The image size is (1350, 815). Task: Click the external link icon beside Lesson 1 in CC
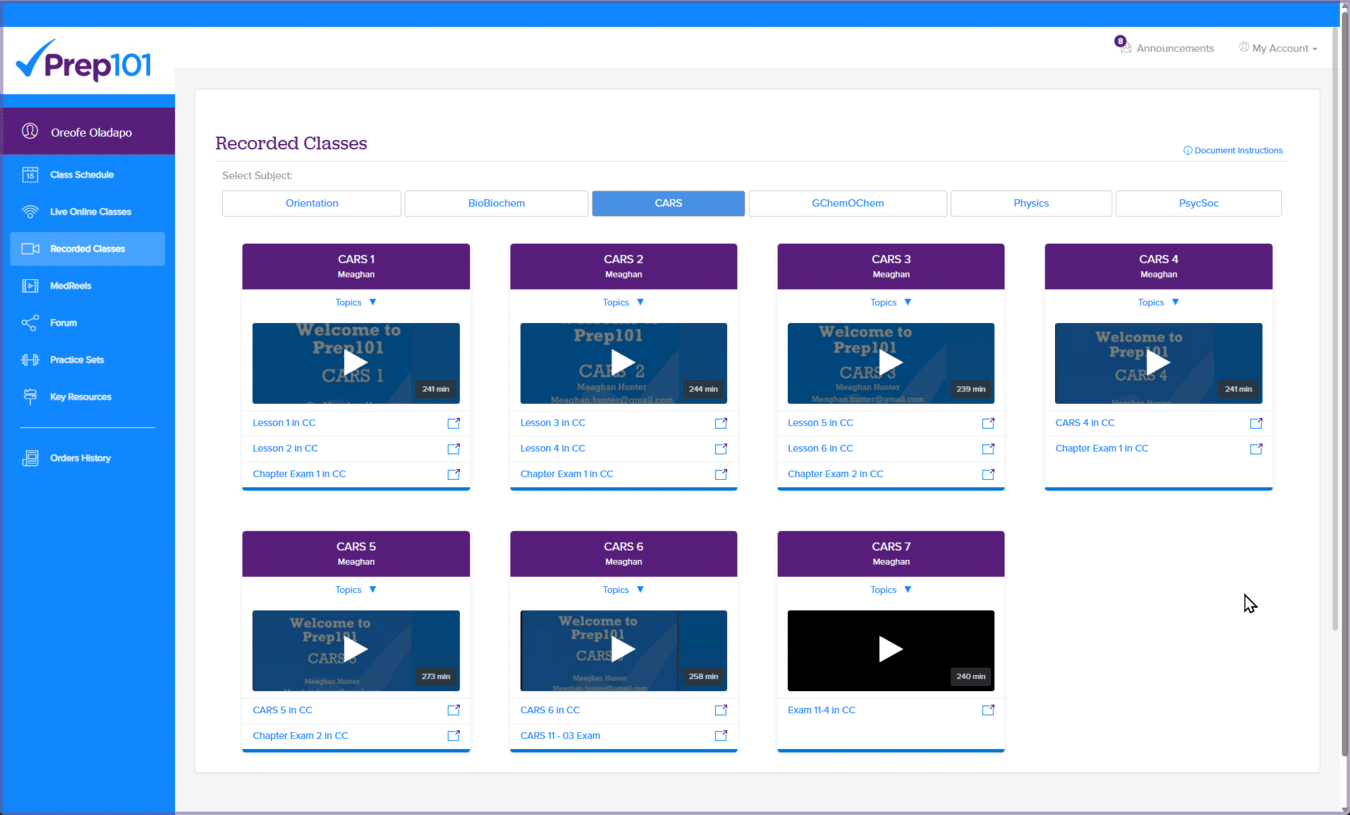tap(453, 423)
